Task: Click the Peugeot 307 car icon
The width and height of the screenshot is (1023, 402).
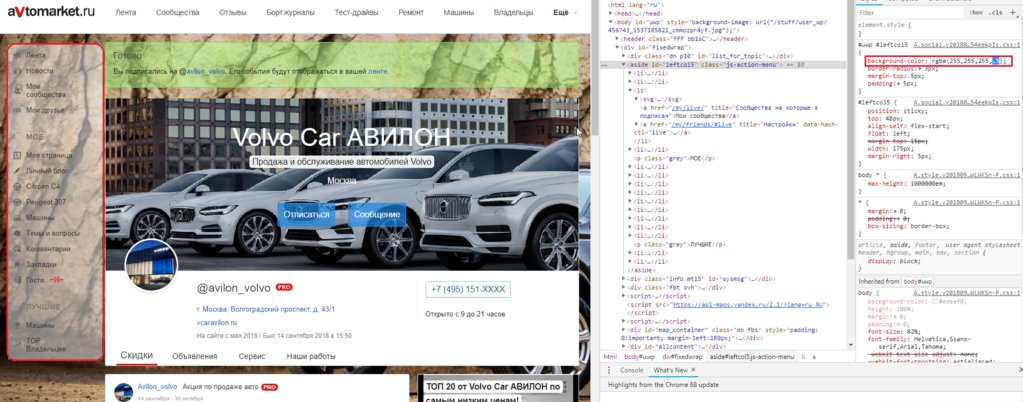Action: click(16, 202)
